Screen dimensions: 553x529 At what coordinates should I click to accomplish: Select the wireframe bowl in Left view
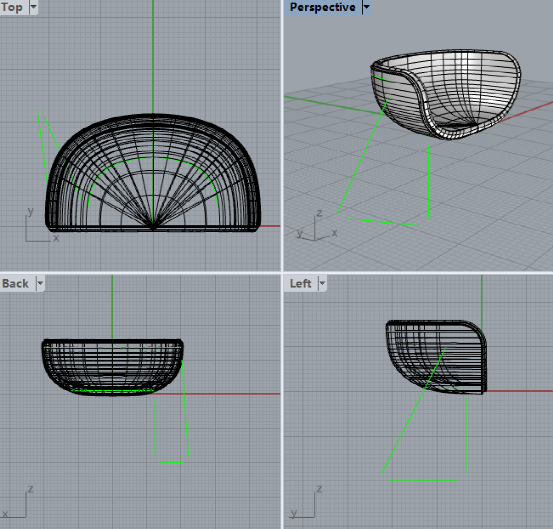pyautogui.click(x=437, y=357)
